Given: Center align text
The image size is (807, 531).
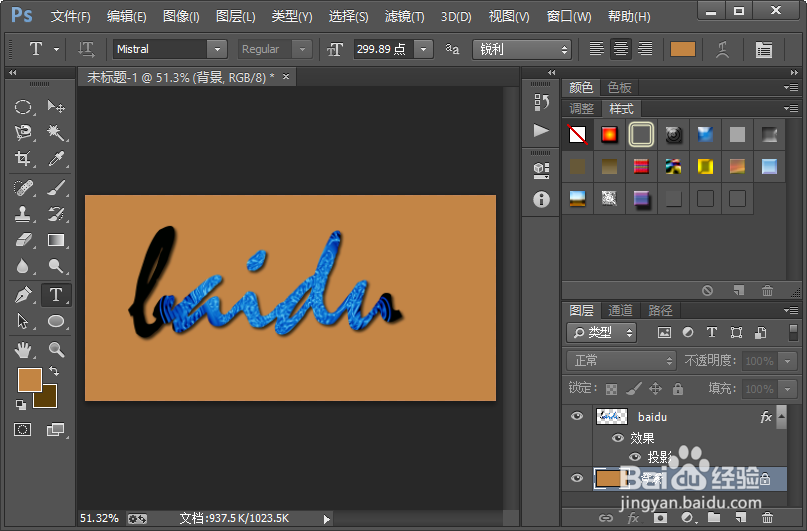Looking at the screenshot, I should 621,49.
